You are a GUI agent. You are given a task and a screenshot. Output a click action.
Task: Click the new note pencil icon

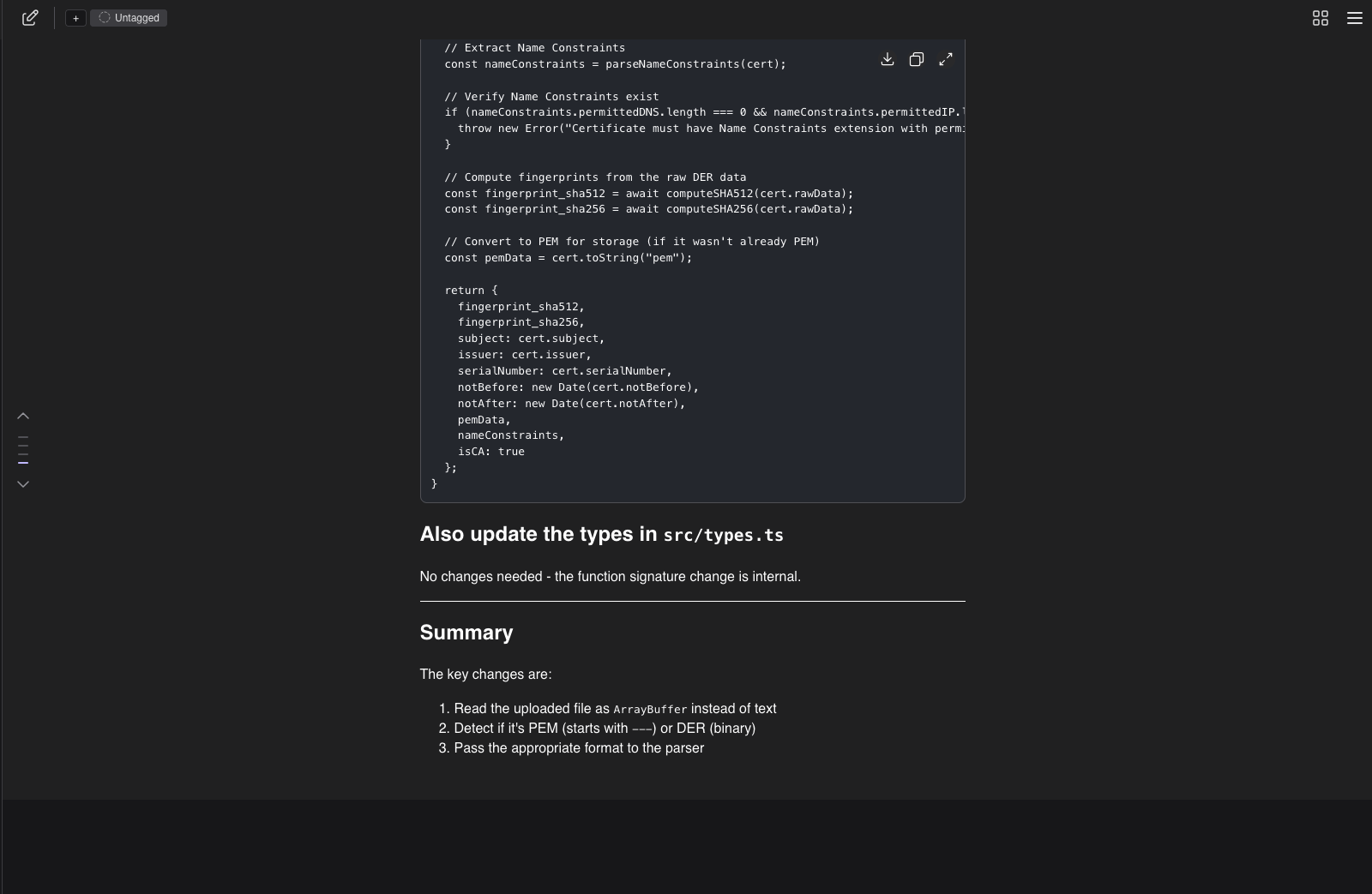30,18
